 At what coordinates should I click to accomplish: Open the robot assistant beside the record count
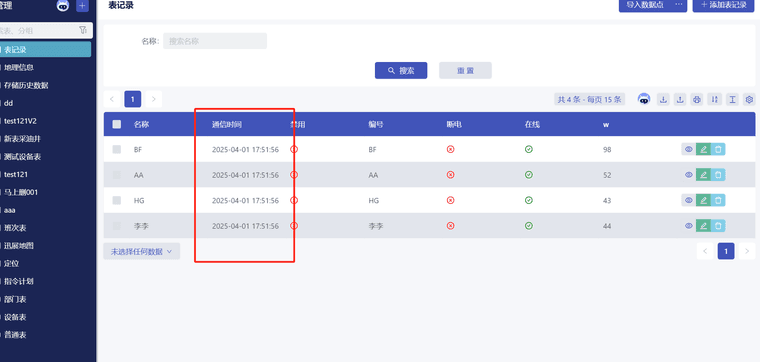click(x=644, y=99)
